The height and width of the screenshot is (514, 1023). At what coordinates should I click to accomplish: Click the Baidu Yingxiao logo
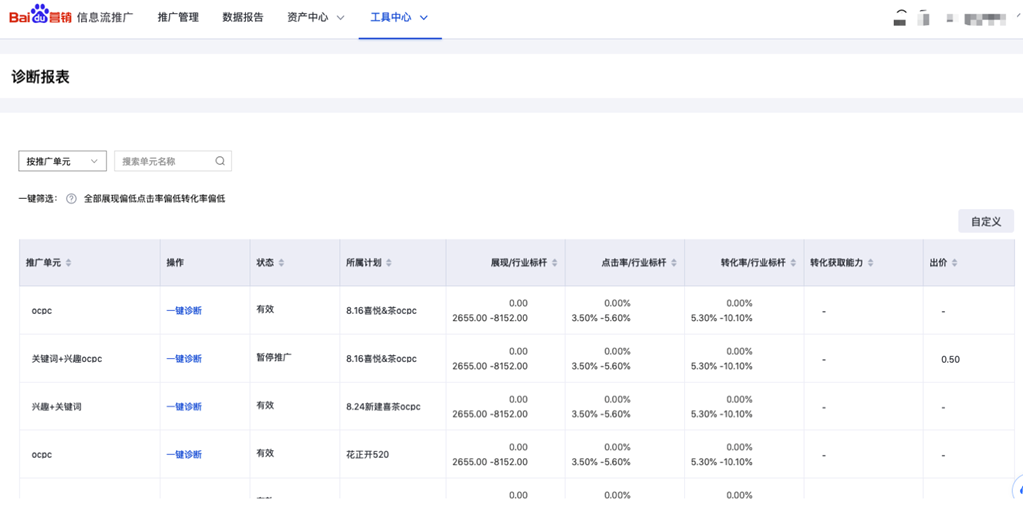coord(41,17)
